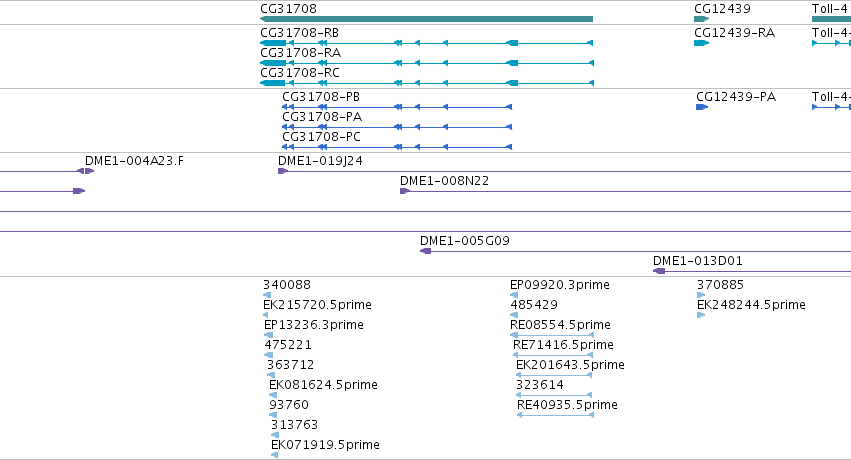This screenshot has height=460, width=851.
Task: Click the Toll-4 gene label
Action: coord(830,9)
